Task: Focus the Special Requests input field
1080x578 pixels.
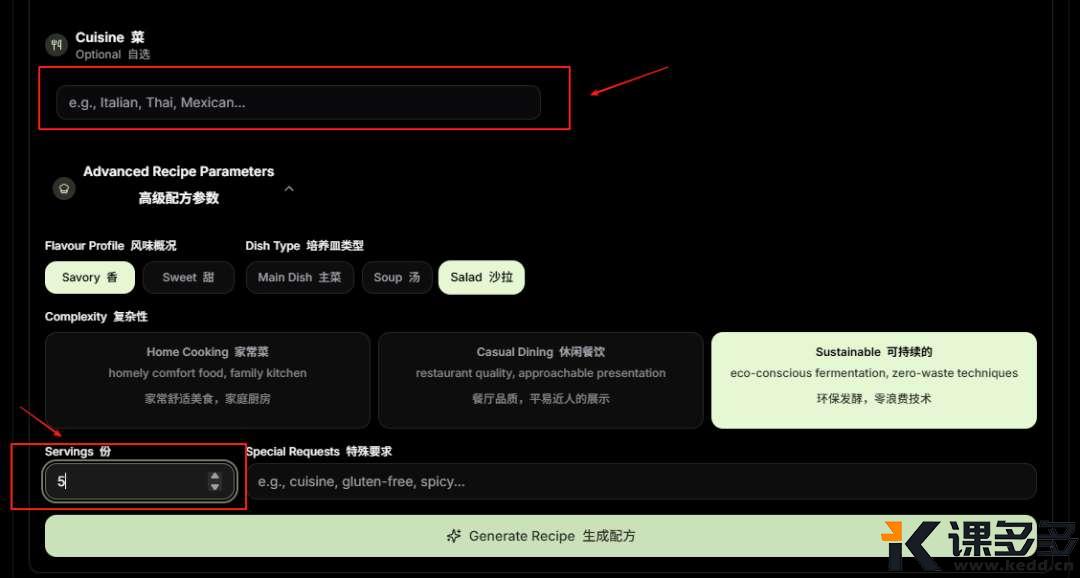Action: click(641, 482)
